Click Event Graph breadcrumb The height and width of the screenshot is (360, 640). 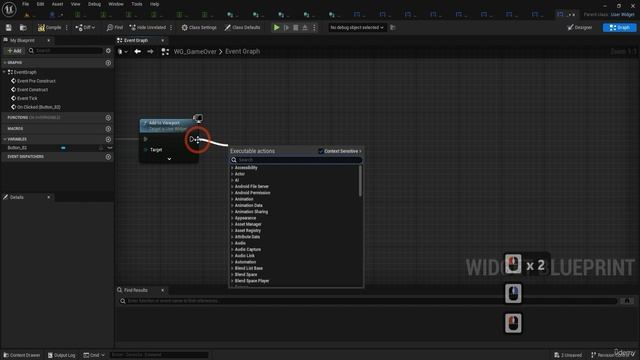242,51
